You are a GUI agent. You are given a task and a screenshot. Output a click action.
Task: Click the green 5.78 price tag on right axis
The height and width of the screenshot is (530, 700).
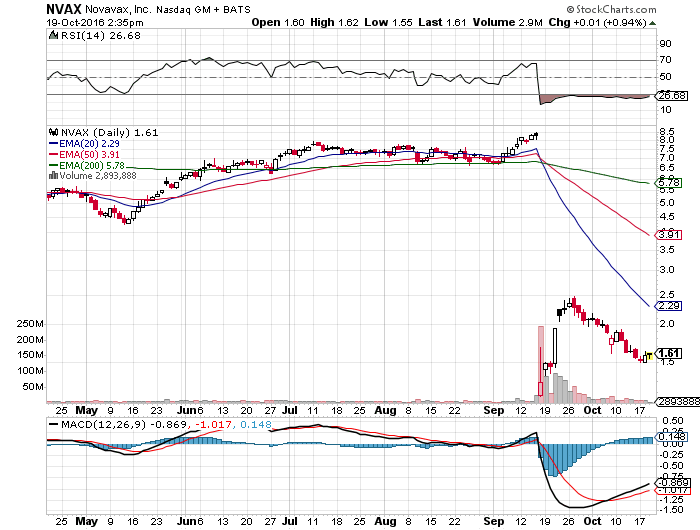(x=669, y=182)
